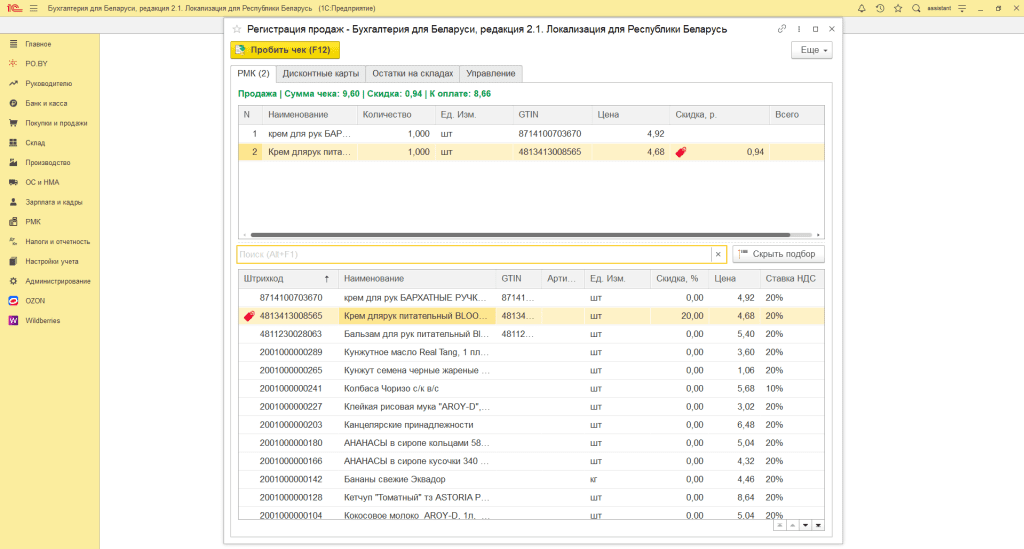
Task: Copy link to this form
Action: coord(782,29)
